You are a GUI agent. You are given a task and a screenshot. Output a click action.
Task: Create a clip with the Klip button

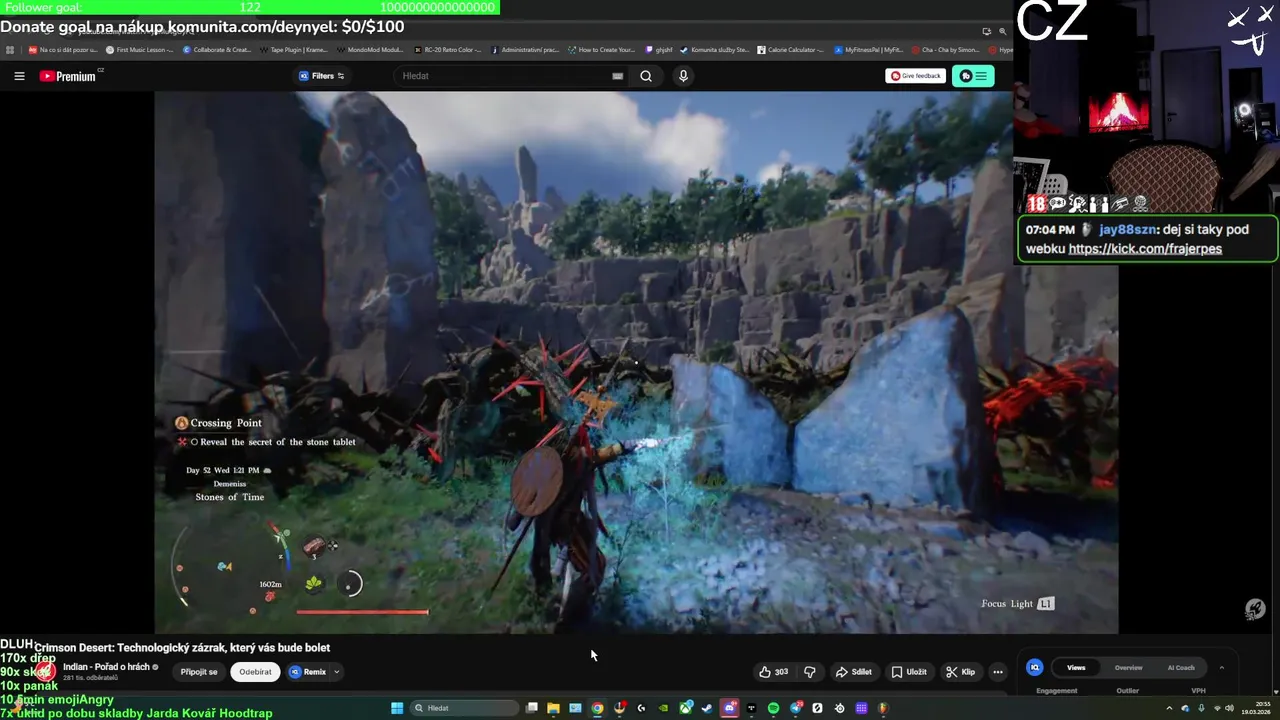click(961, 672)
